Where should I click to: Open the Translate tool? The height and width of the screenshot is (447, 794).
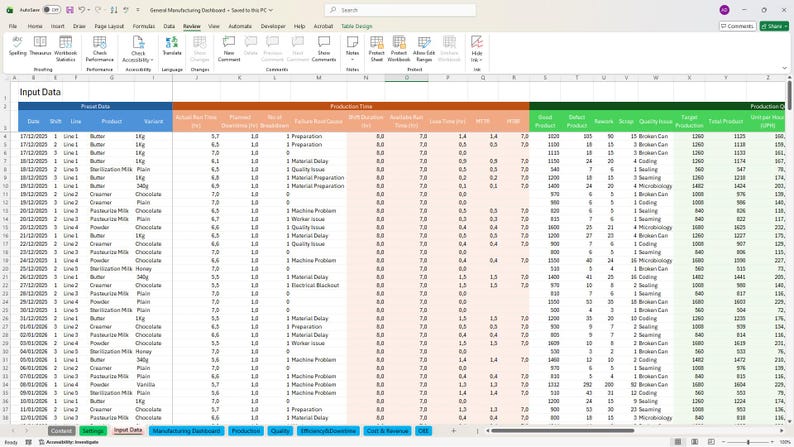pos(172,46)
